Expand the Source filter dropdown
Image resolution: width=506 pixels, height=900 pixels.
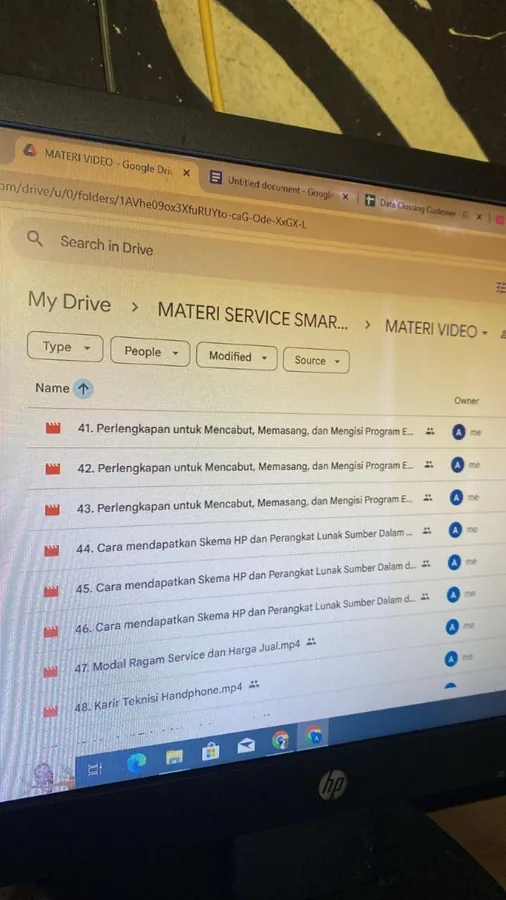316,360
